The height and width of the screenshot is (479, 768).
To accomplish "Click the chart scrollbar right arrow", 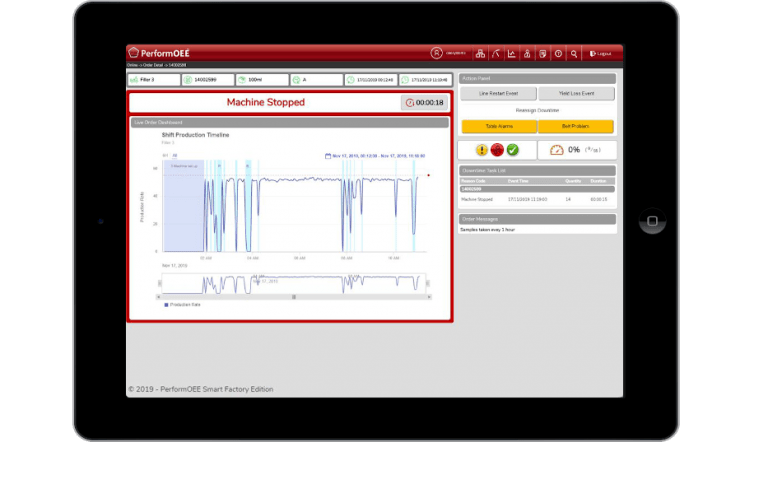I will (x=429, y=297).
